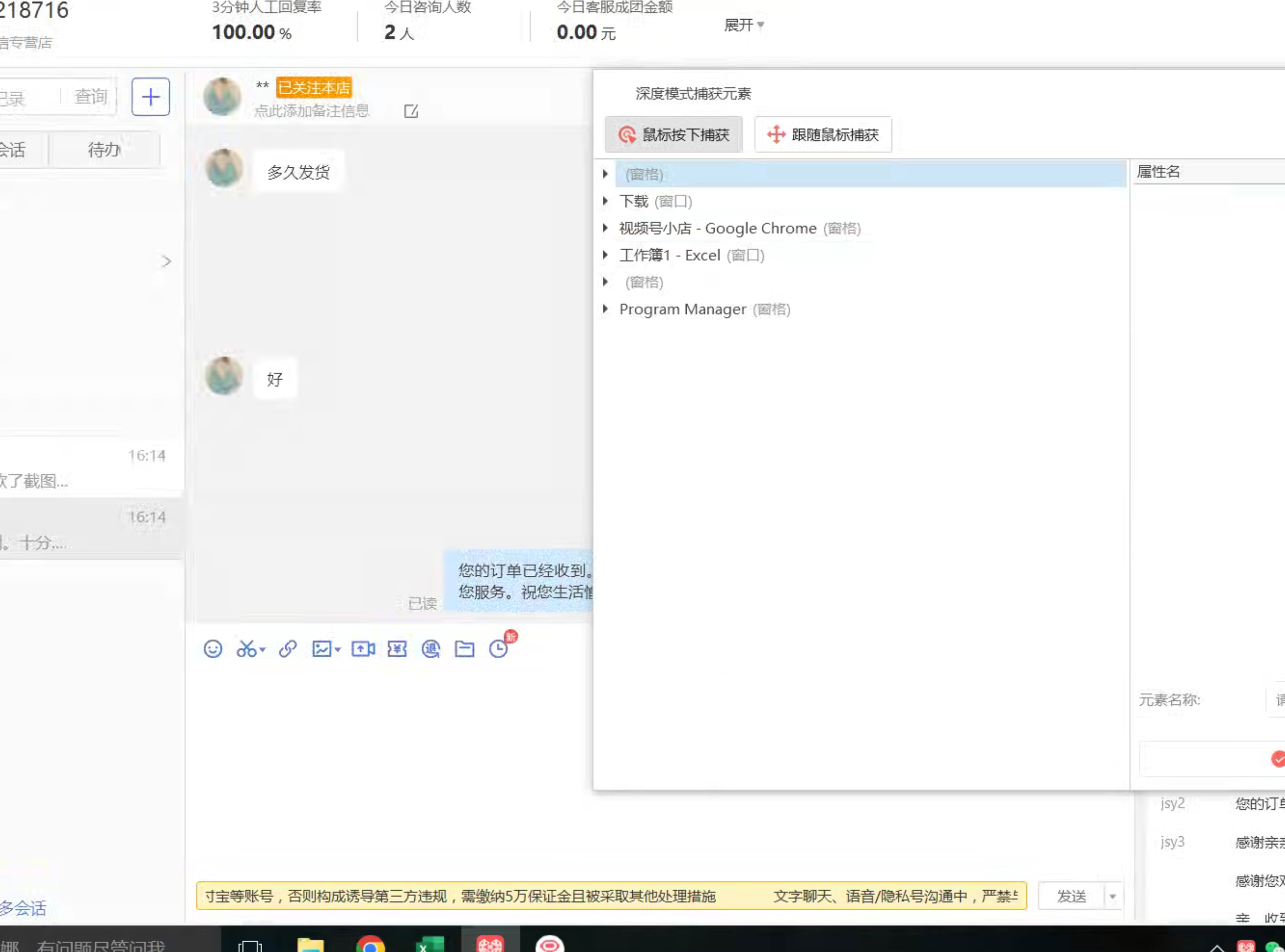This screenshot has width=1285, height=952.
Task: Expand 视频号小店 - Google Chrome tree node
Action: pos(605,228)
